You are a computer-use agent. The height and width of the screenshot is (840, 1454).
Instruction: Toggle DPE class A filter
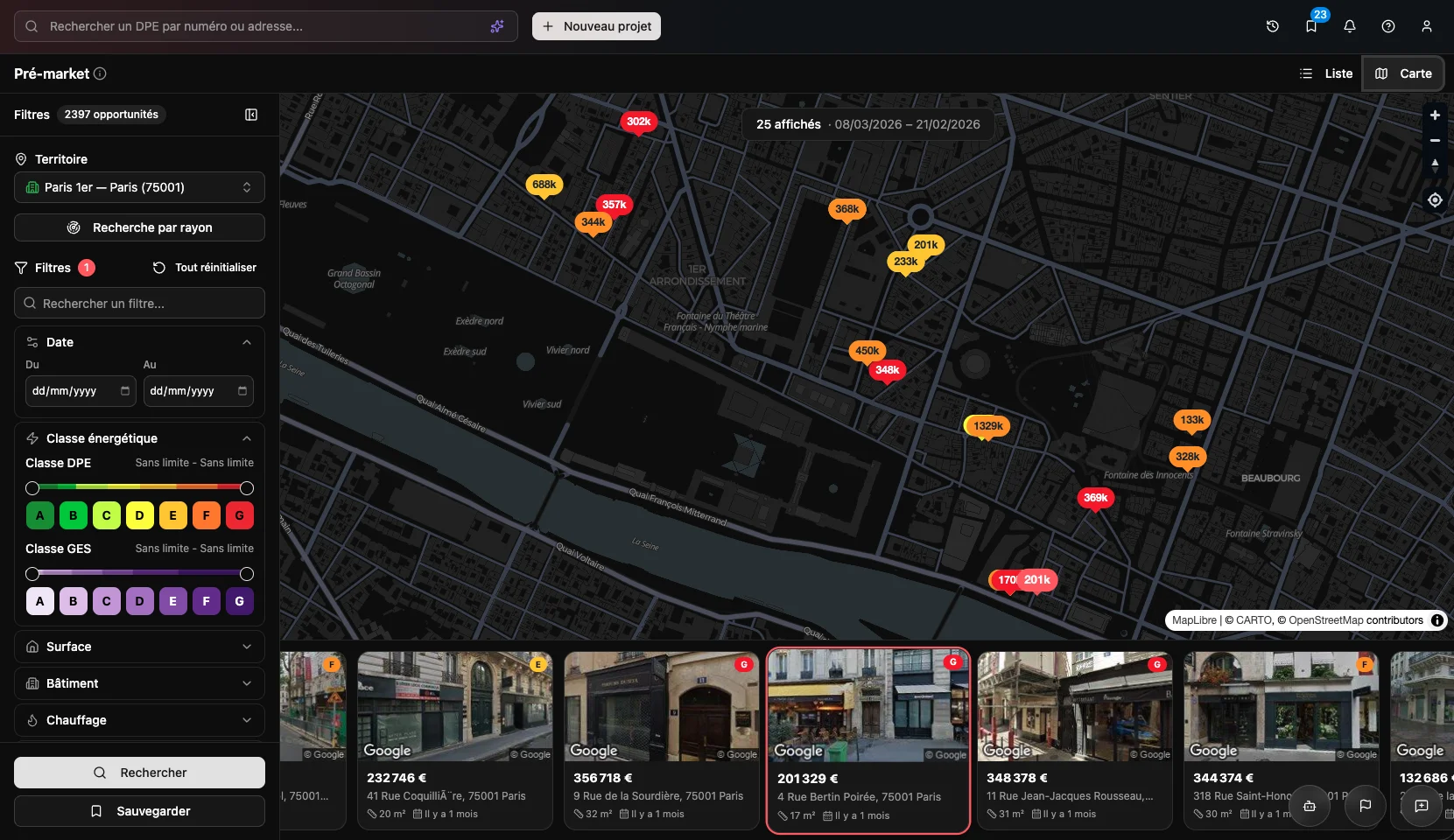click(x=39, y=515)
